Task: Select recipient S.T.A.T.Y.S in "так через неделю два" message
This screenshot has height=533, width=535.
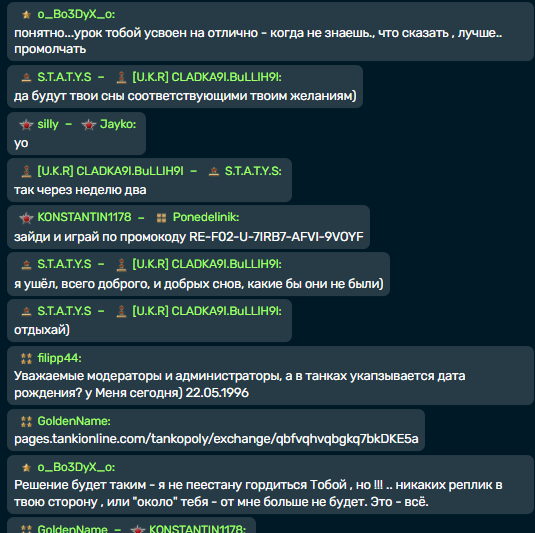Action: (253, 171)
